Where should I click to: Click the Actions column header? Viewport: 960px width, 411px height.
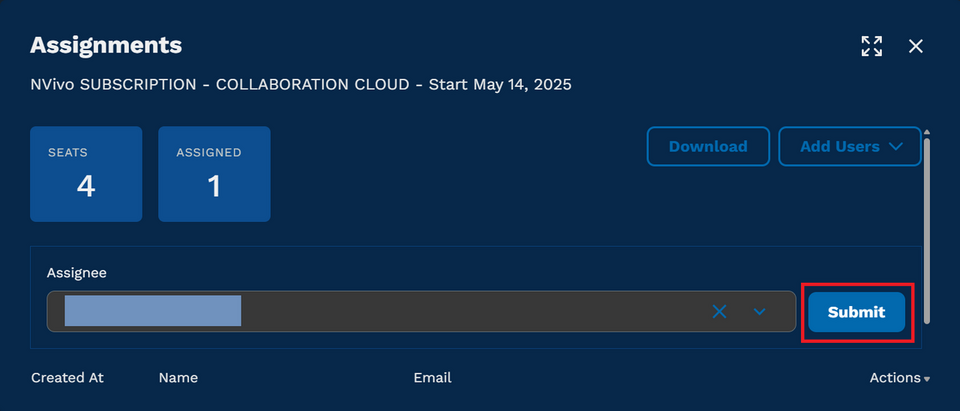point(894,378)
